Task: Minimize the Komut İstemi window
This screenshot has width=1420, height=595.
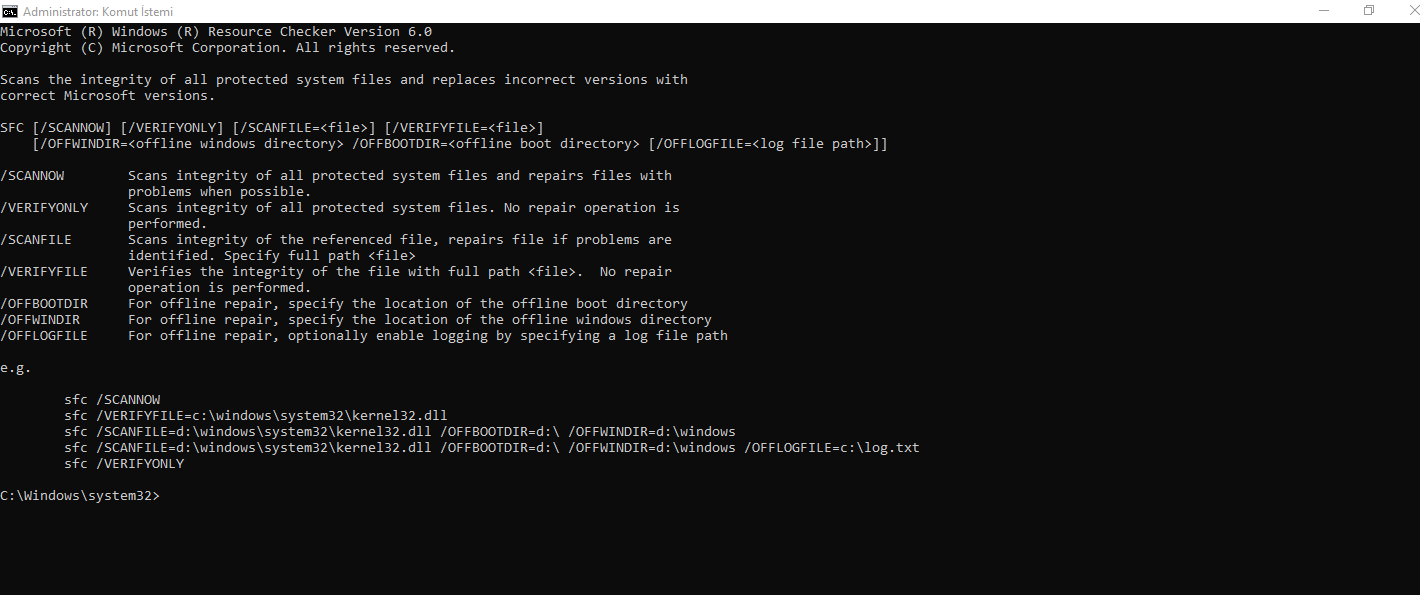Action: pos(1322,11)
